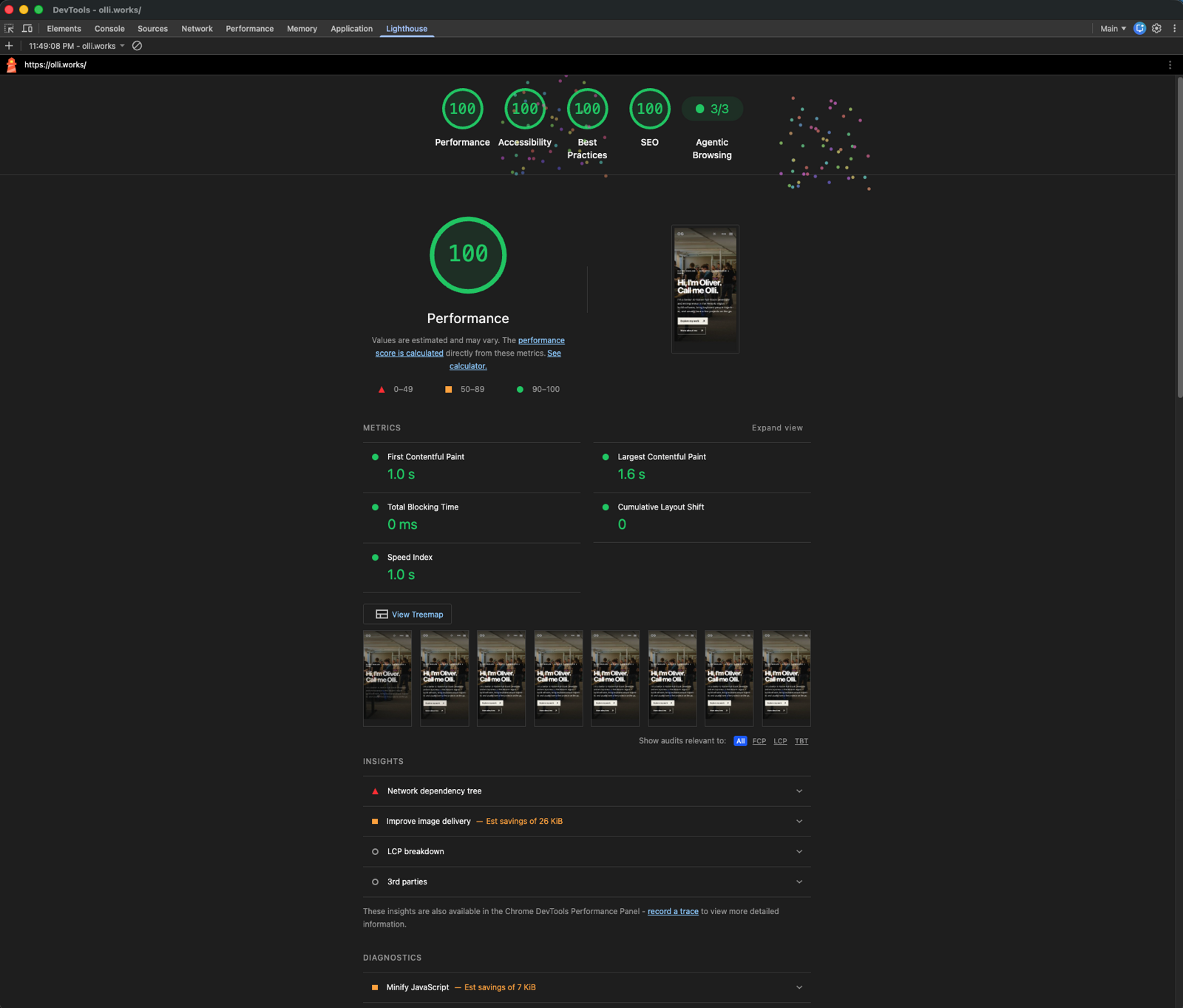Expand the LCP breakdown chevron
Viewport: 1183px width, 1008px height.
click(x=799, y=852)
